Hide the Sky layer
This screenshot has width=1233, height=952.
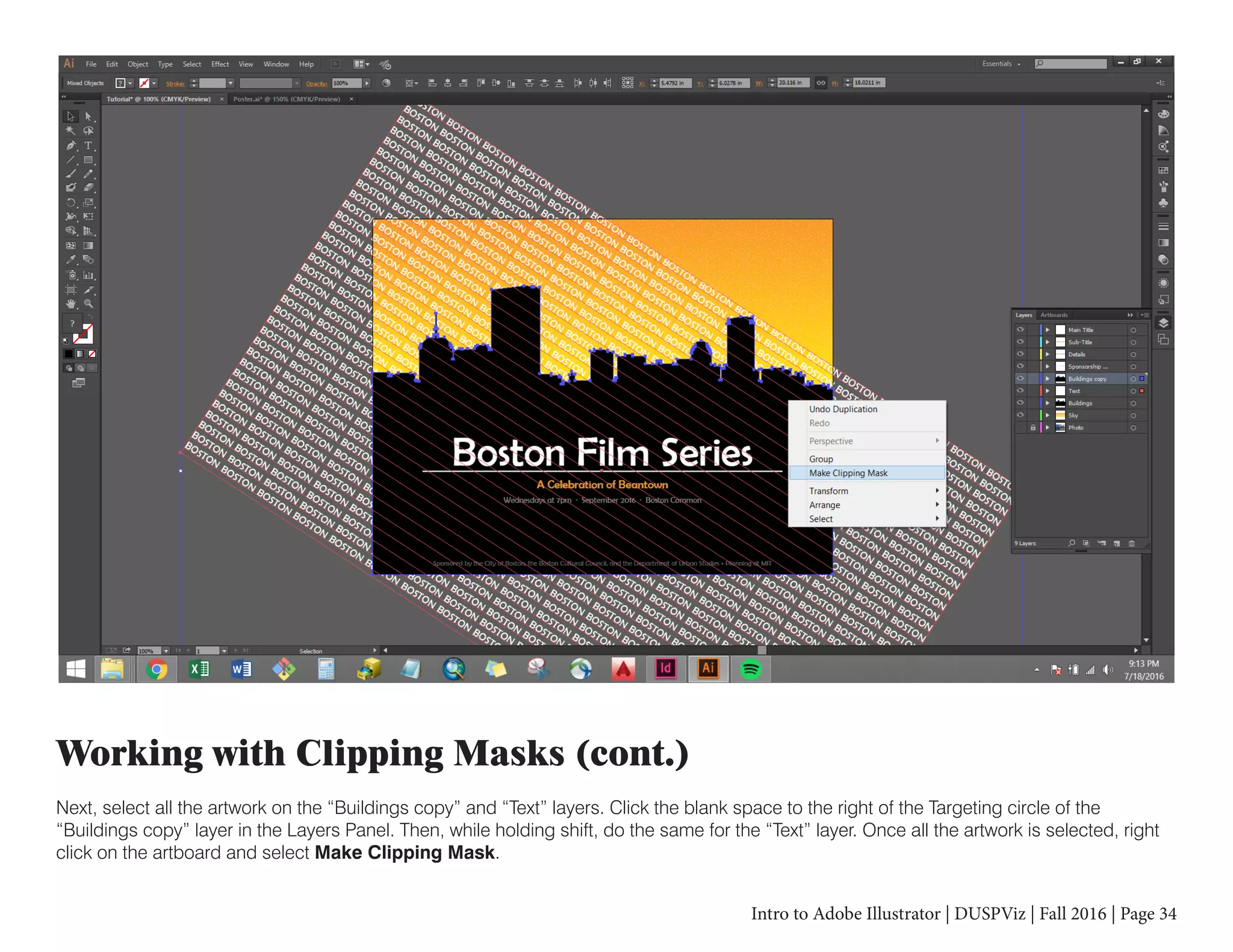tap(1020, 415)
